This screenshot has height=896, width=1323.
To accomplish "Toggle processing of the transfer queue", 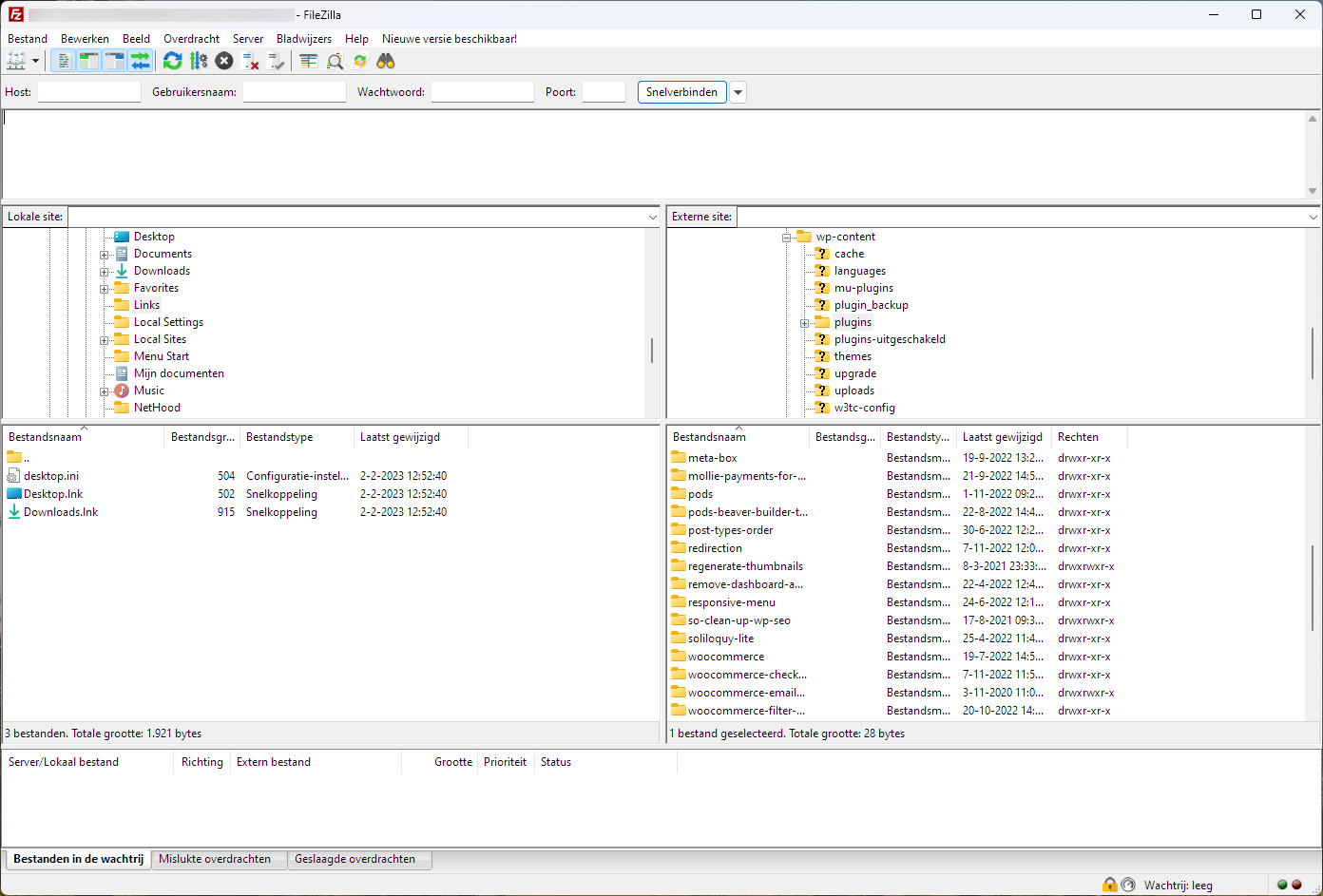I will [x=198, y=61].
